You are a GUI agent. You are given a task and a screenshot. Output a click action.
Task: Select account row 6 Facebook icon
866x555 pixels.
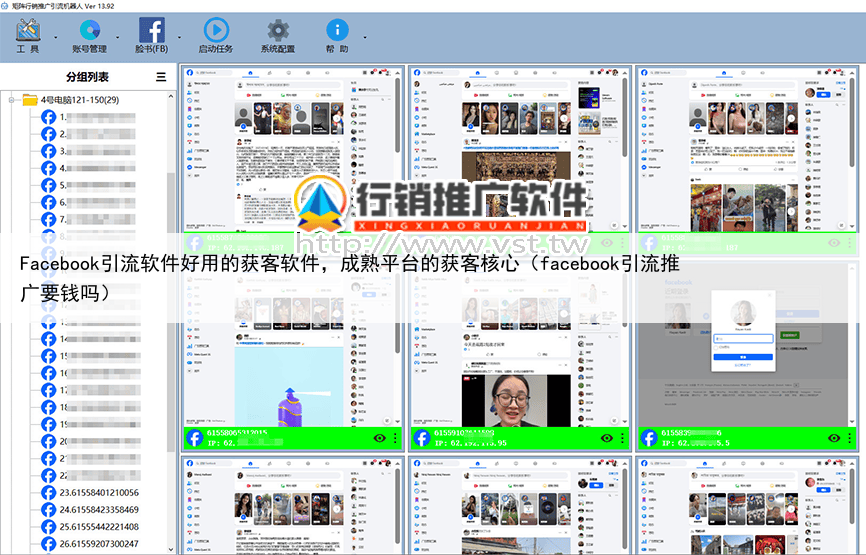click(49, 203)
